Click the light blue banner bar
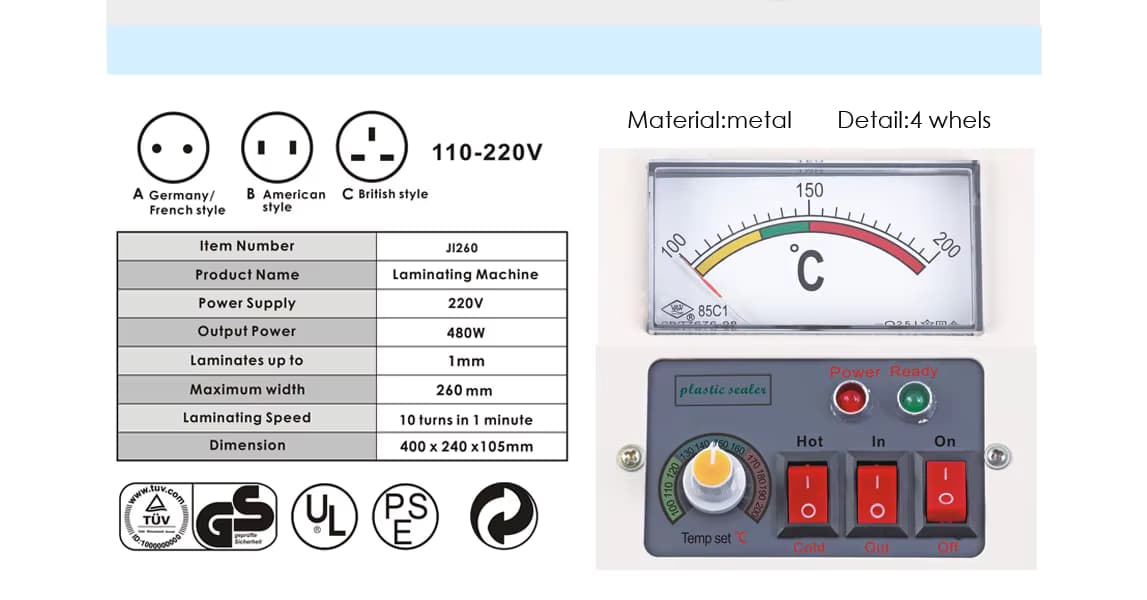This screenshot has height=600, width=1147. pyautogui.click(x=574, y=50)
